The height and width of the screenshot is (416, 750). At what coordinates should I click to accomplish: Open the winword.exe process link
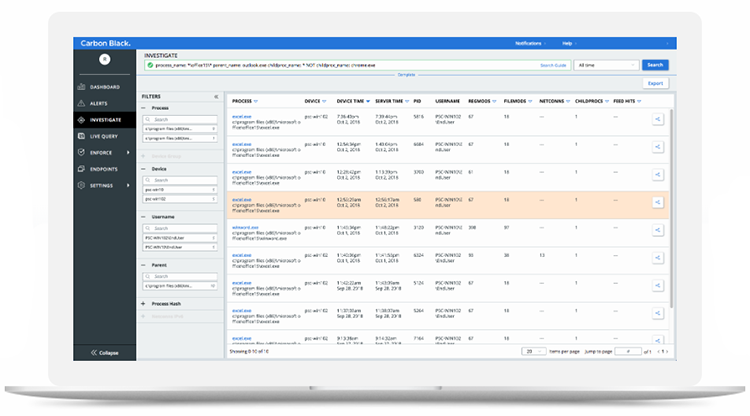[245, 228]
